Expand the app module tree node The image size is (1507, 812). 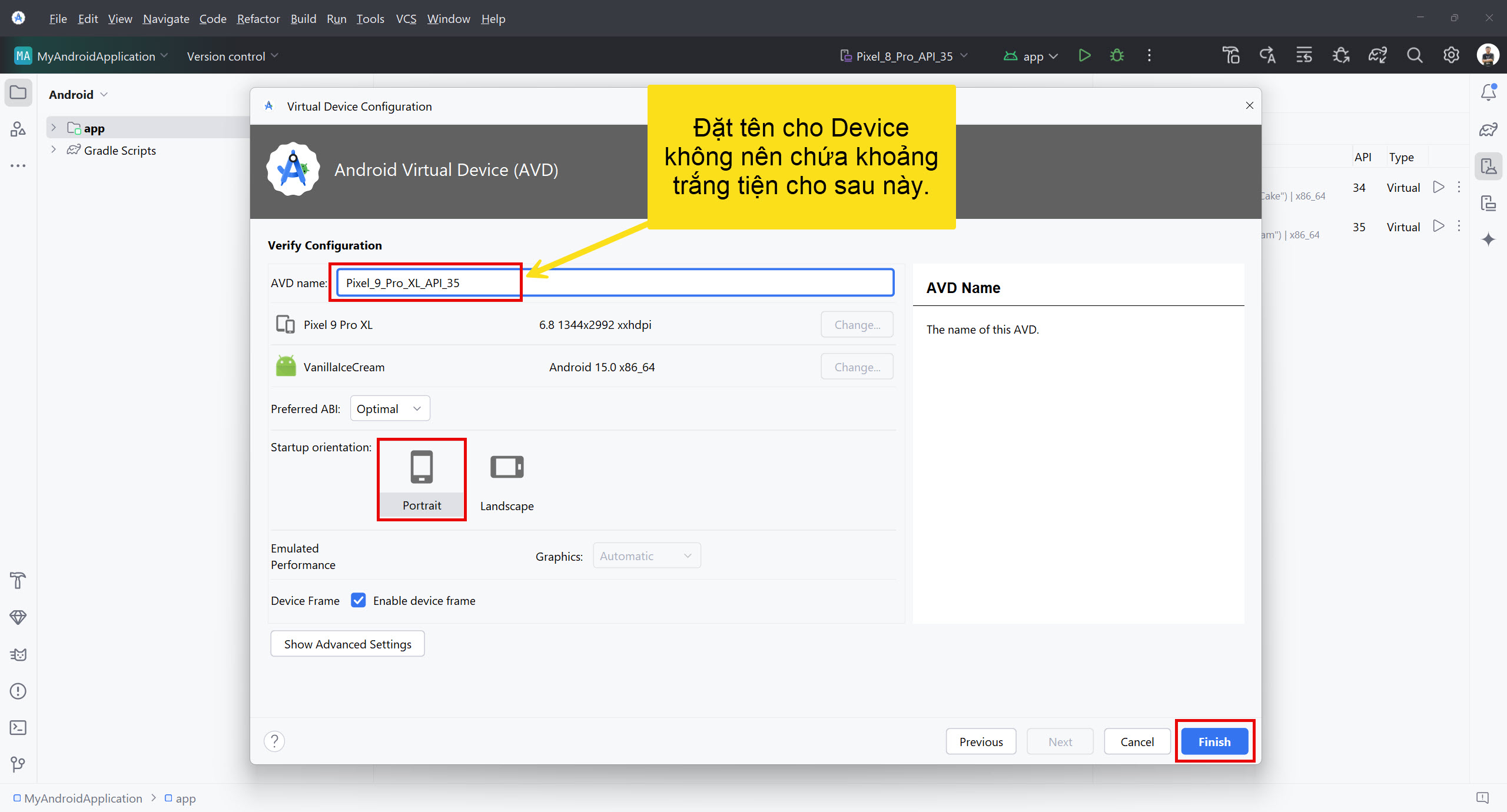click(x=54, y=128)
